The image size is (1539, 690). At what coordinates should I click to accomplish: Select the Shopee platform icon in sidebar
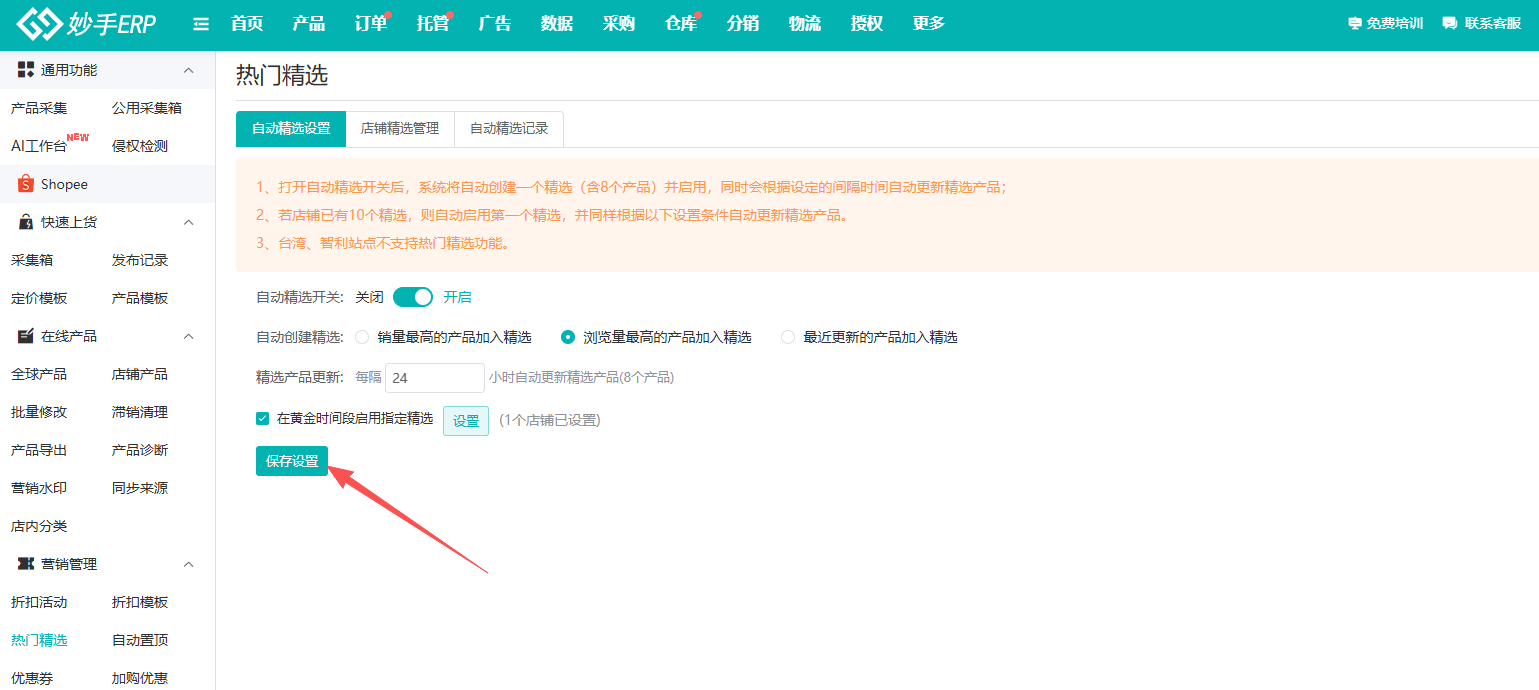[24, 184]
